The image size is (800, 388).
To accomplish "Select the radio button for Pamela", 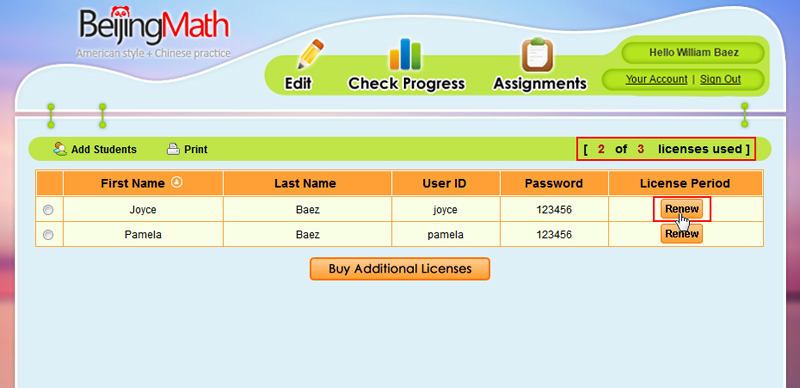I will tap(48, 235).
